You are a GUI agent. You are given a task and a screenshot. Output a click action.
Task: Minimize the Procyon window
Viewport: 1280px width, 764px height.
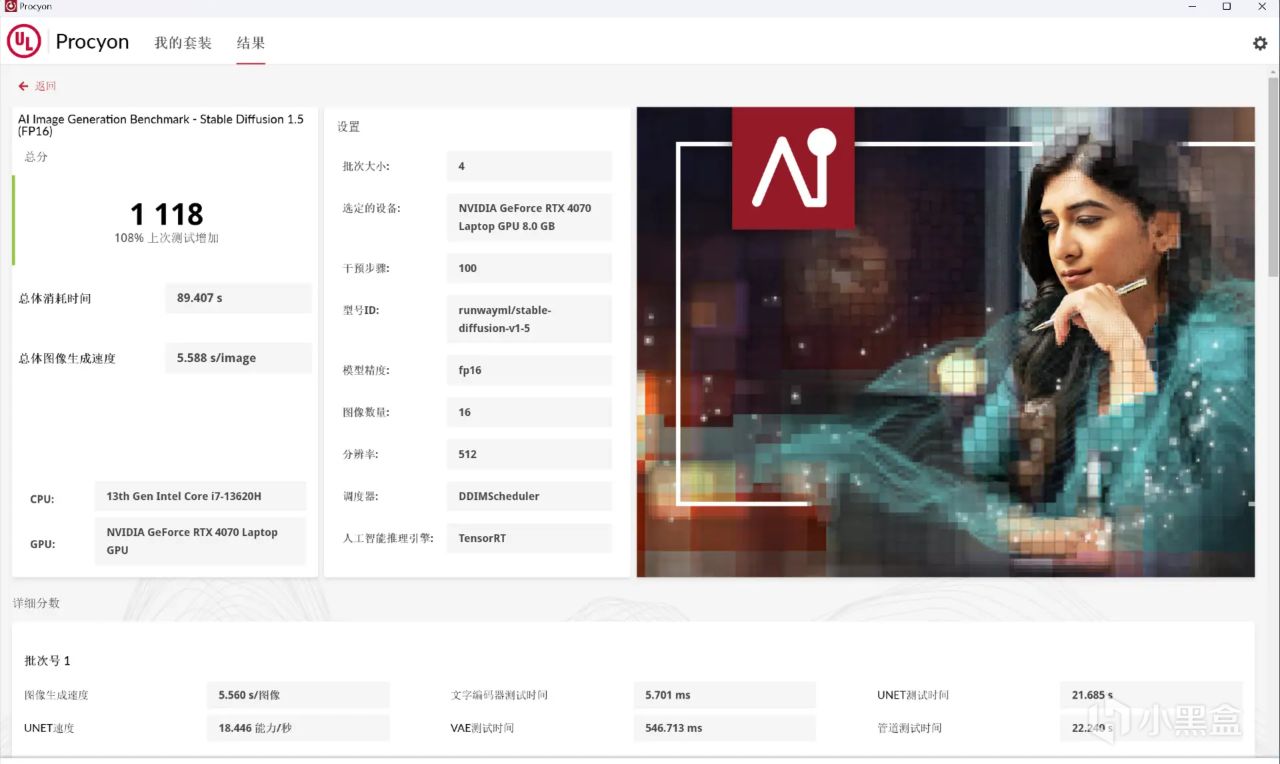(1192, 6)
